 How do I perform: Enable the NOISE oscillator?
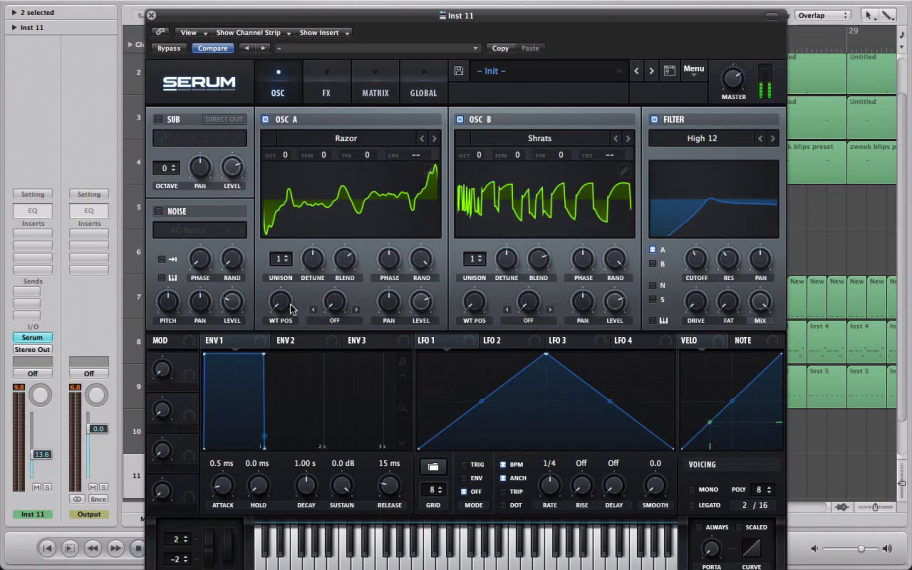click(x=158, y=211)
